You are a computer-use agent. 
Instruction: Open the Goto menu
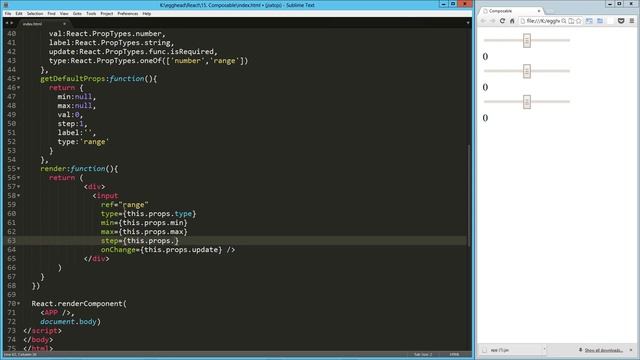click(x=77, y=13)
